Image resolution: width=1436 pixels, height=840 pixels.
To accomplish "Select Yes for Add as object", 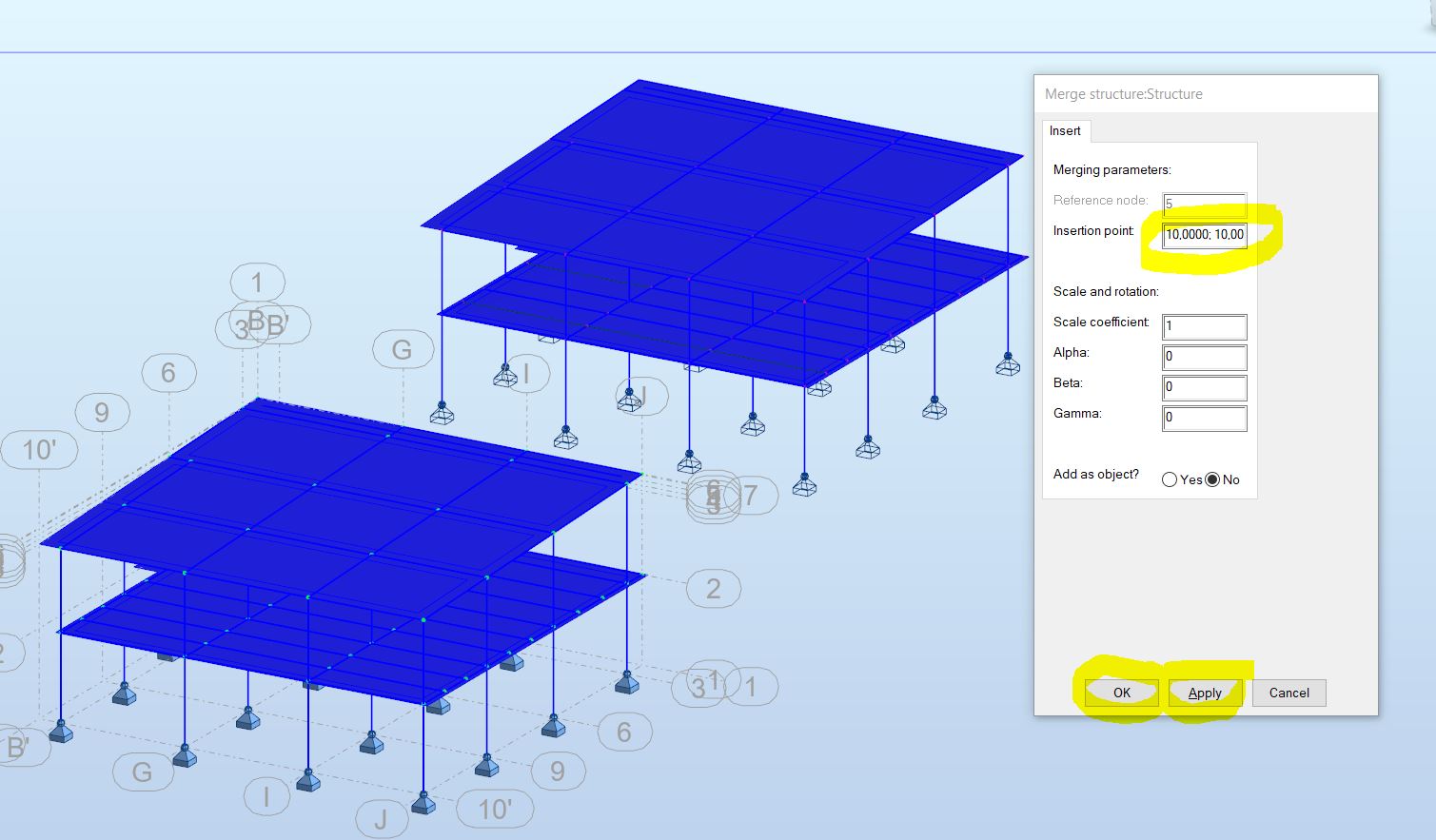I will pyautogui.click(x=1170, y=479).
